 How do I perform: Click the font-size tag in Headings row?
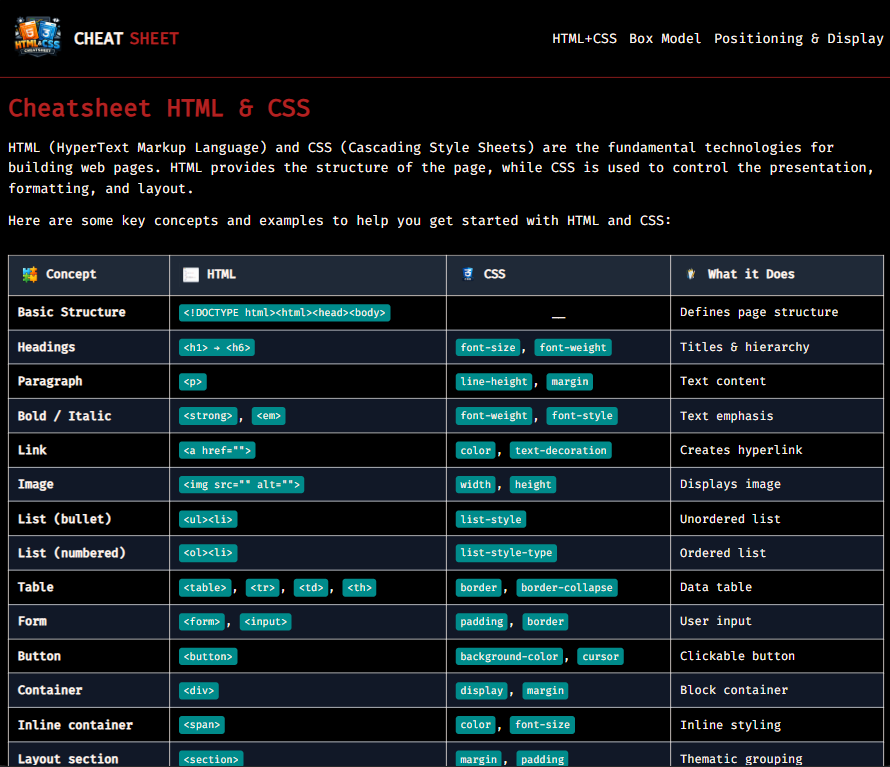(x=488, y=347)
